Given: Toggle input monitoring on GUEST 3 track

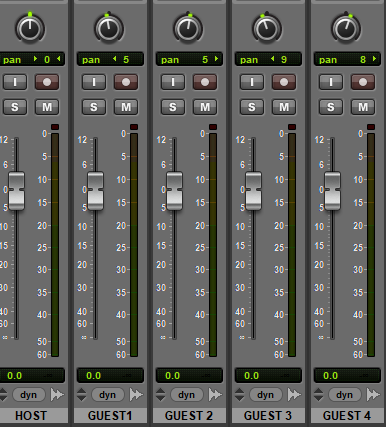Looking at the screenshot, I should coord(252,82).
